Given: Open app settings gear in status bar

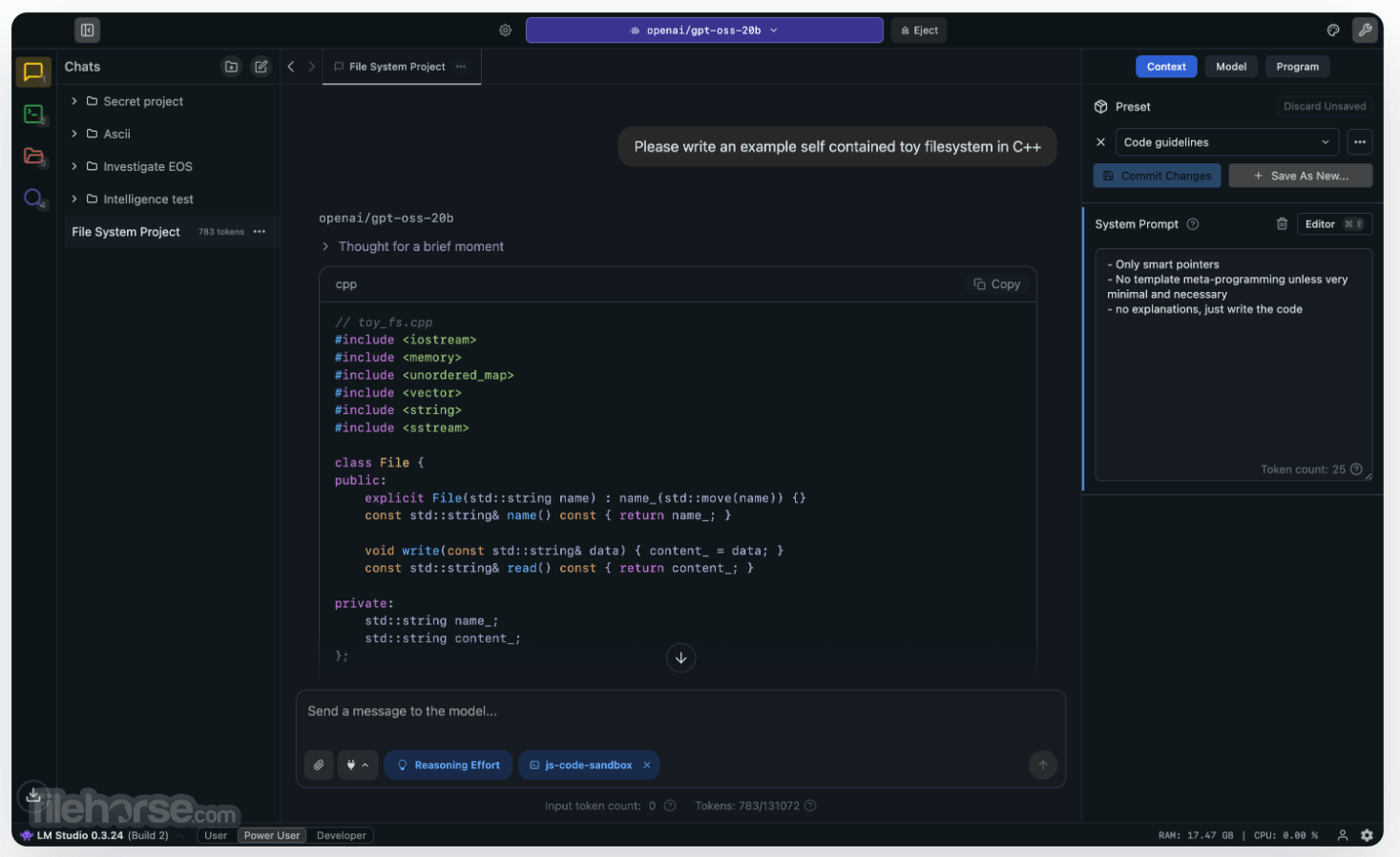Looking at the screenshot, I should coord(1367,835).
